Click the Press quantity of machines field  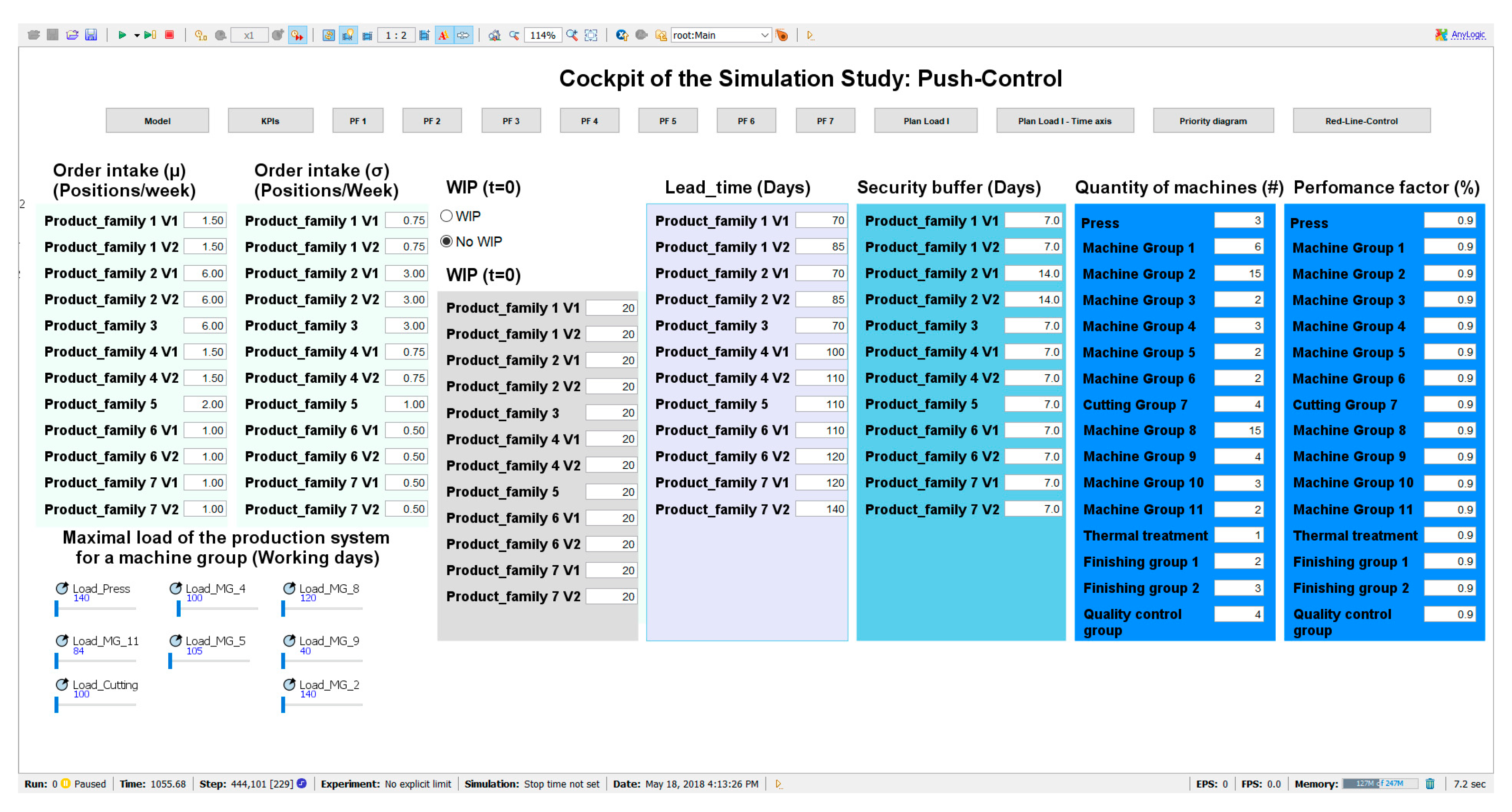1238,220
